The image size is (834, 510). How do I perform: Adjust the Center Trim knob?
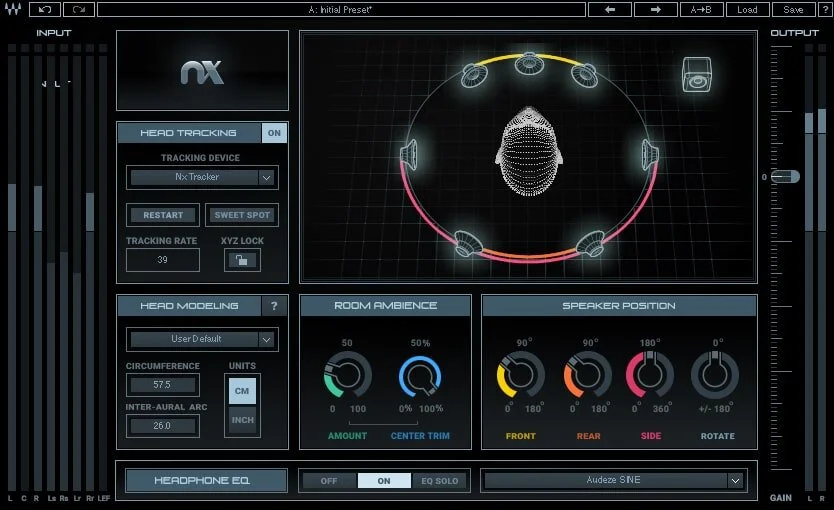click(420, 375)
